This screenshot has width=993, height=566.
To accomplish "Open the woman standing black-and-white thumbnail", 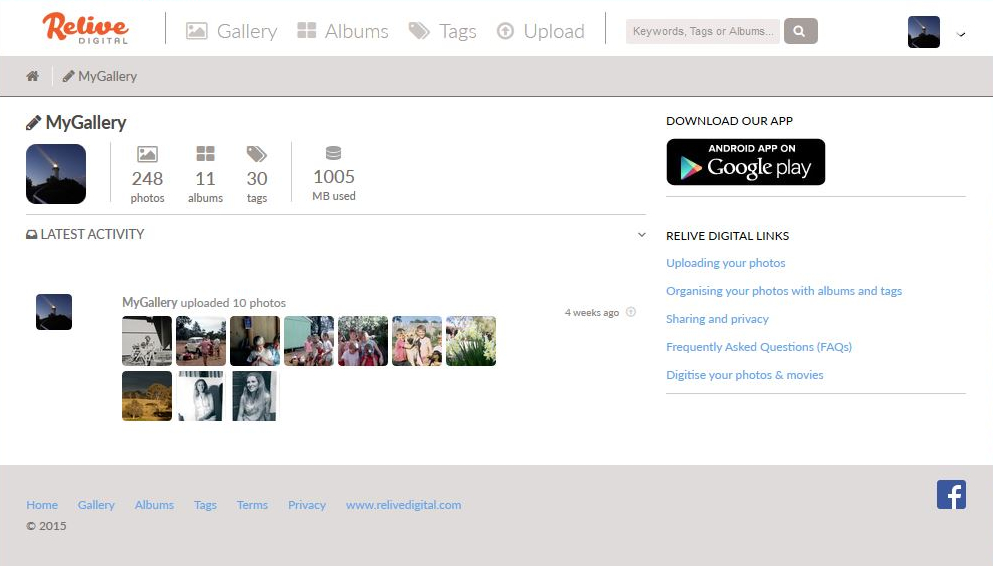I will click(201, 396).
